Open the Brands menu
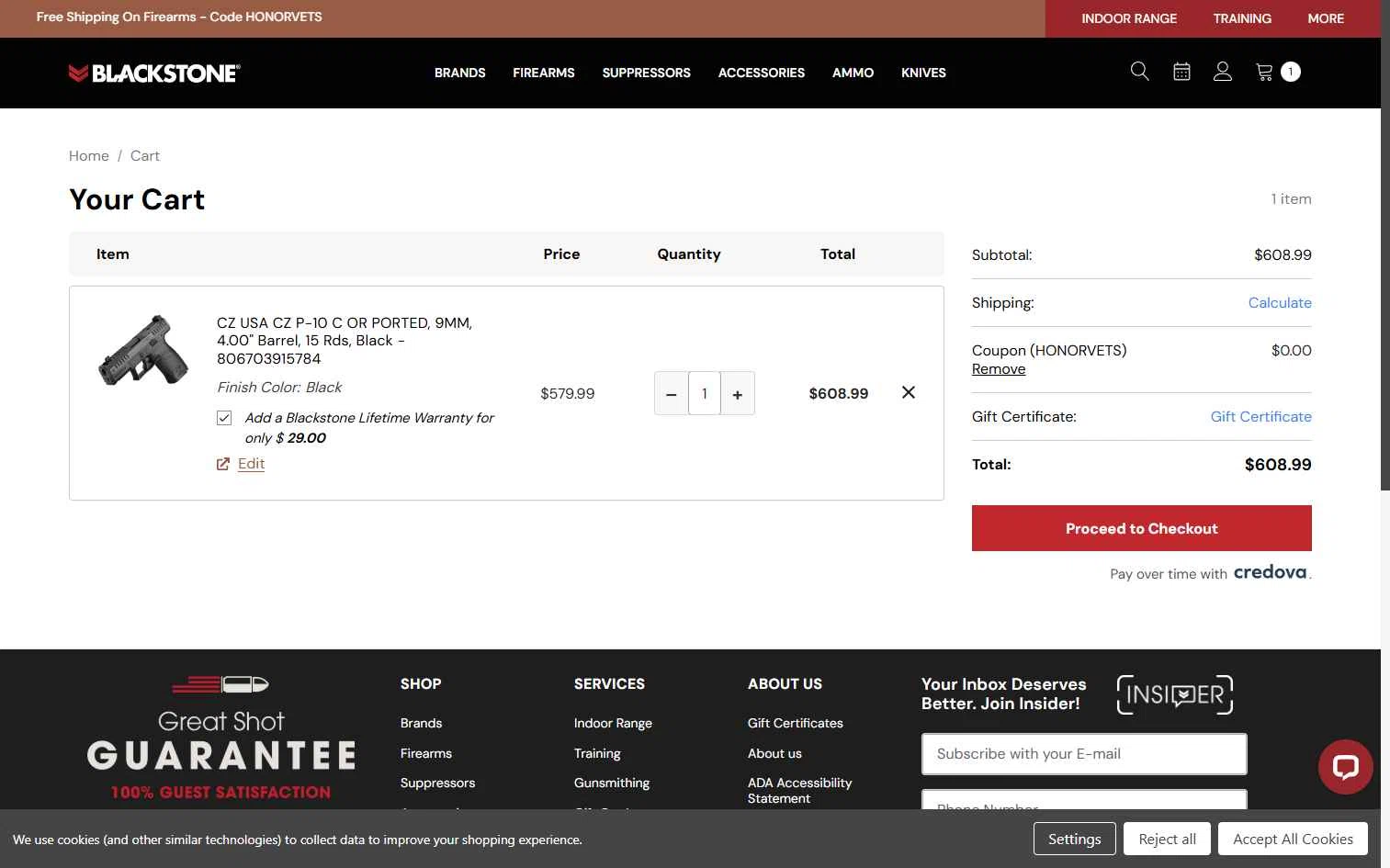The height and width of the screenshot is (868, 1390). click(459, 73)
